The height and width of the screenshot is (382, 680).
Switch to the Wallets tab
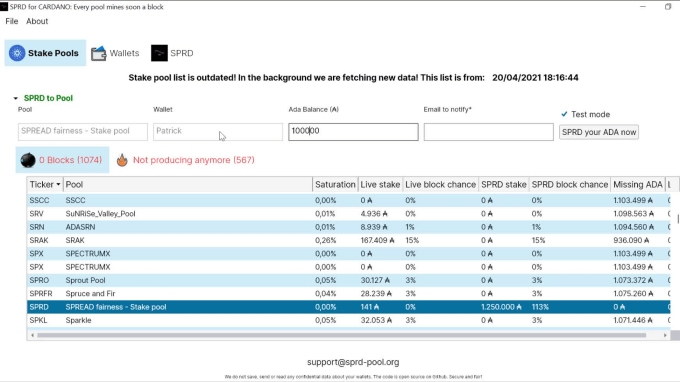[x=115, y=53]
